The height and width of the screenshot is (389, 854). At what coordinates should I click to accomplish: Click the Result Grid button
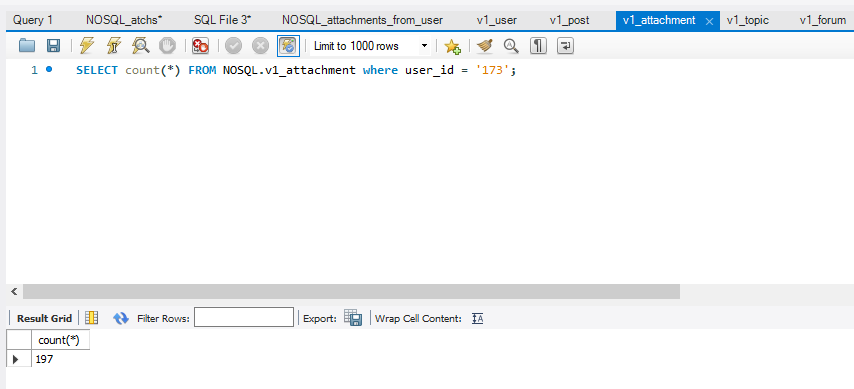tap(44, 318)
